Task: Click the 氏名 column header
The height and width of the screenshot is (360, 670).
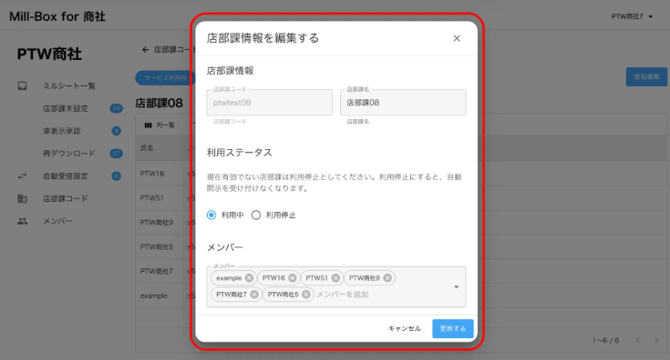Action: [147, 148]
